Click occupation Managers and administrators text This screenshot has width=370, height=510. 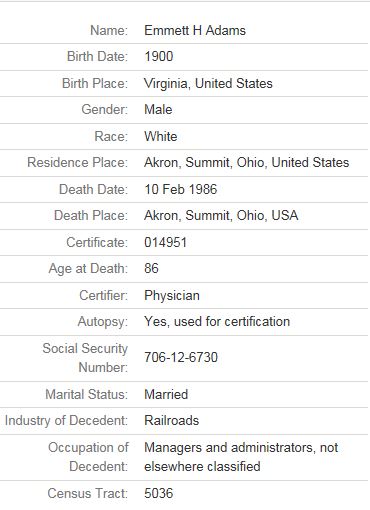(x=230, y=448)
